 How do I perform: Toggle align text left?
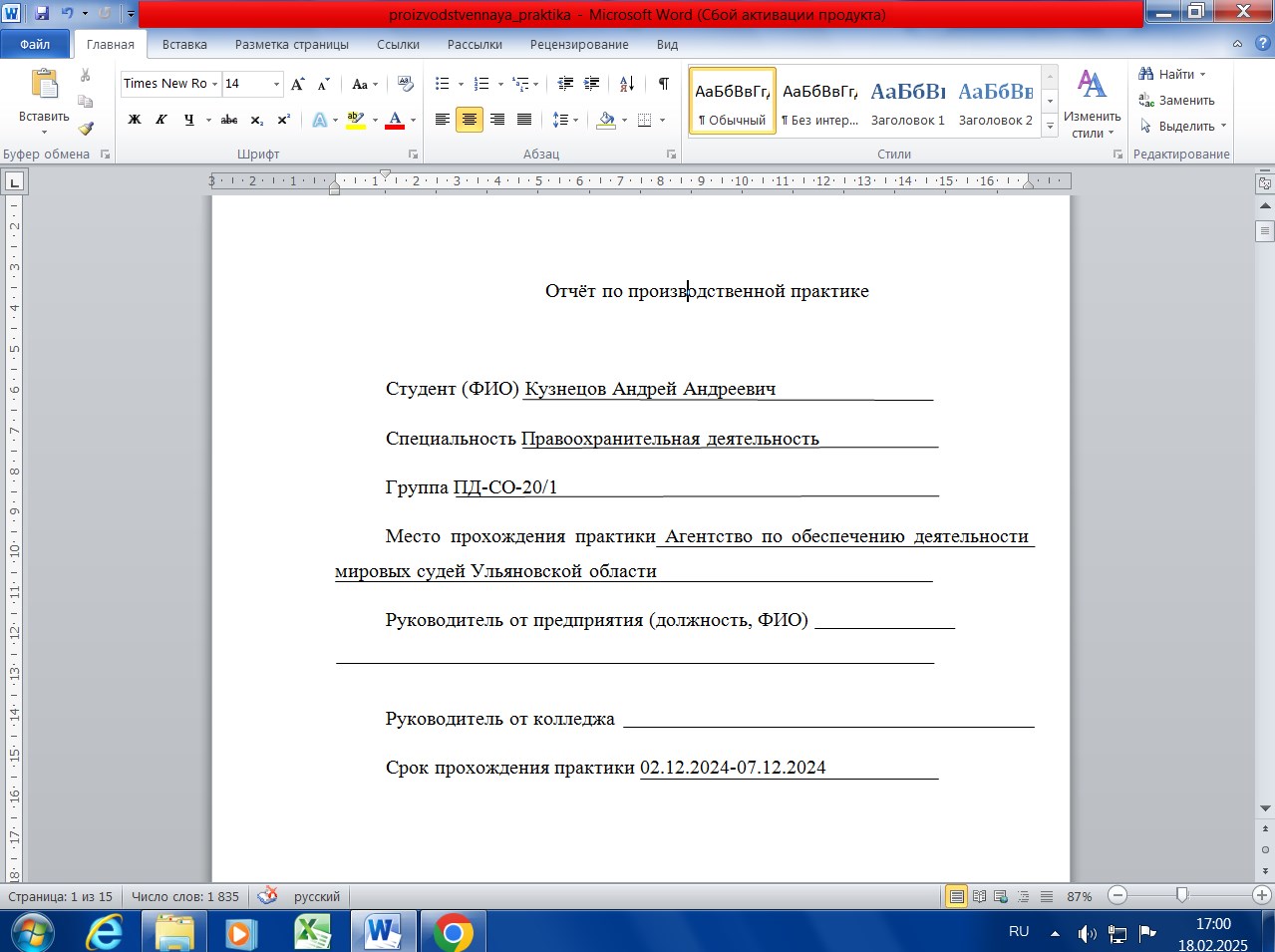443,120
